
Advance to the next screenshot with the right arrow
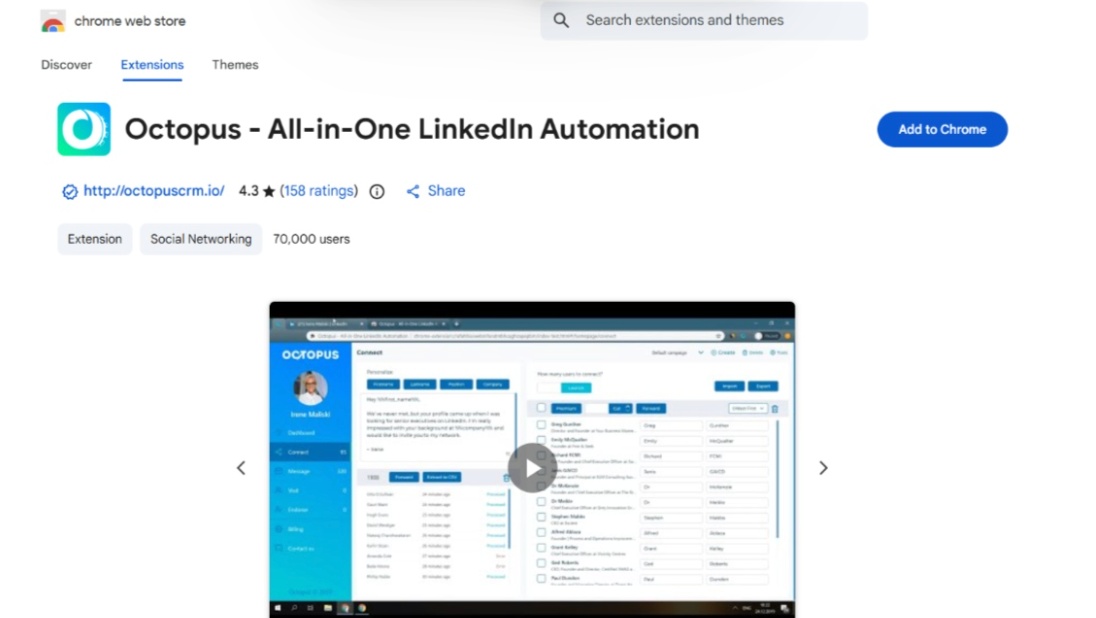[823, 467]
